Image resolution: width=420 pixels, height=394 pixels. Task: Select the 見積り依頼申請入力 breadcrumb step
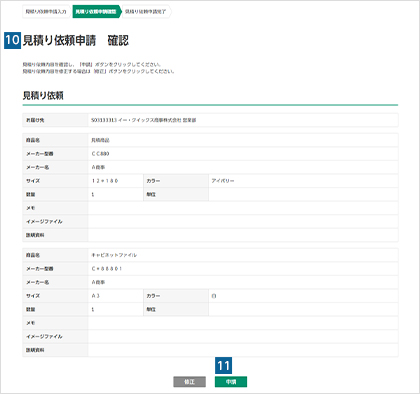46,12
